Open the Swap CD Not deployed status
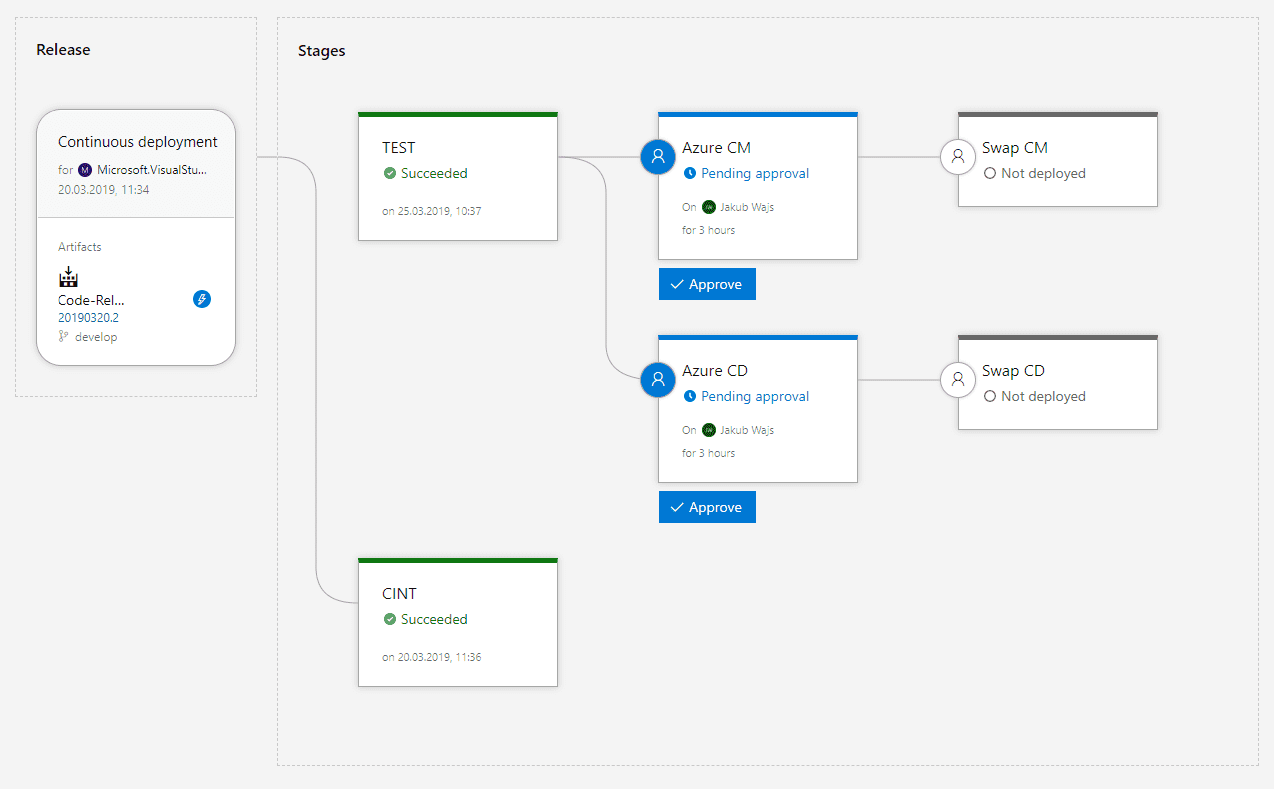 [x=1043, y=396]
